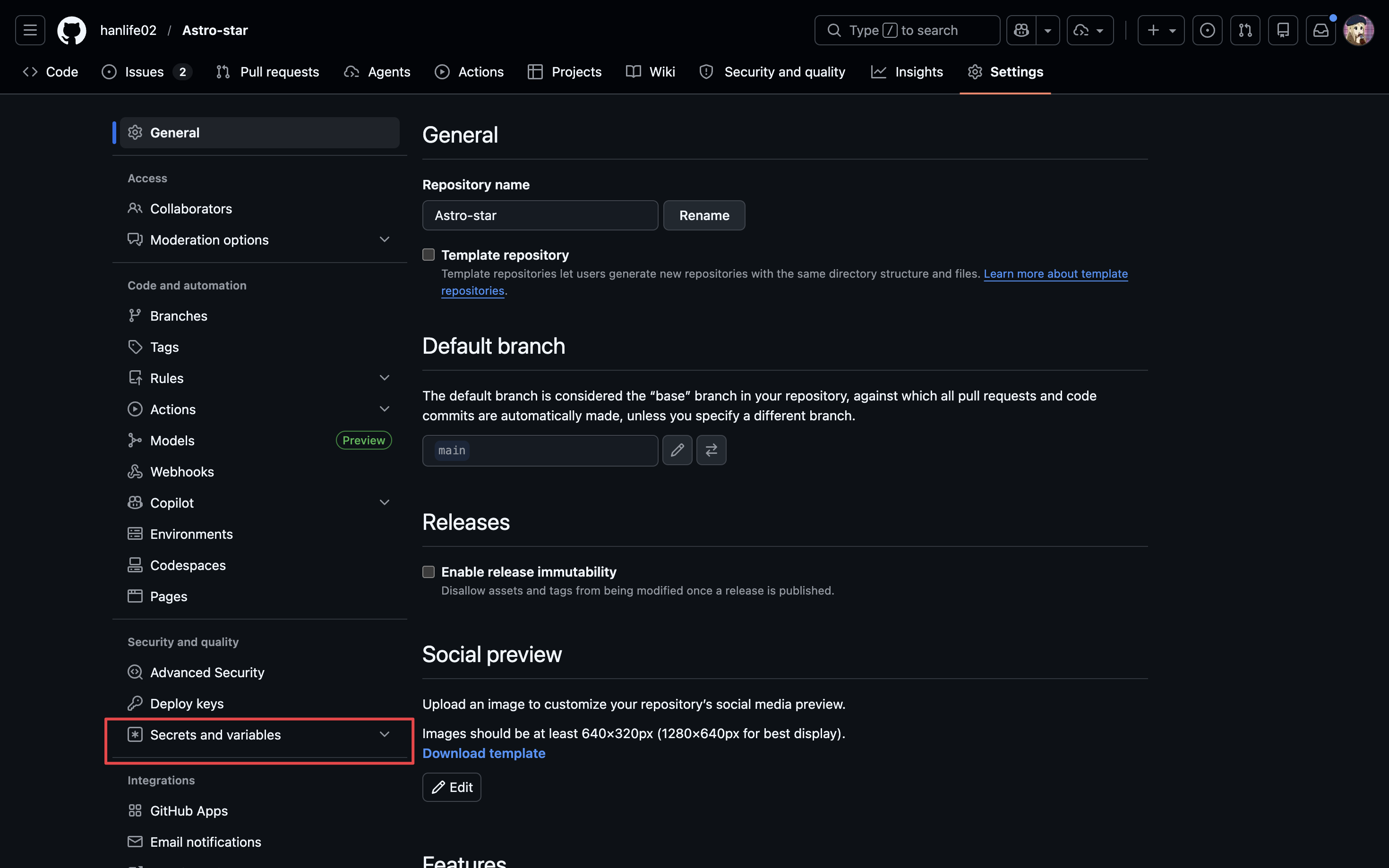This screenshot has width=1389, height=868.
Task: Open Branches settings
Action: click(259, 316)
